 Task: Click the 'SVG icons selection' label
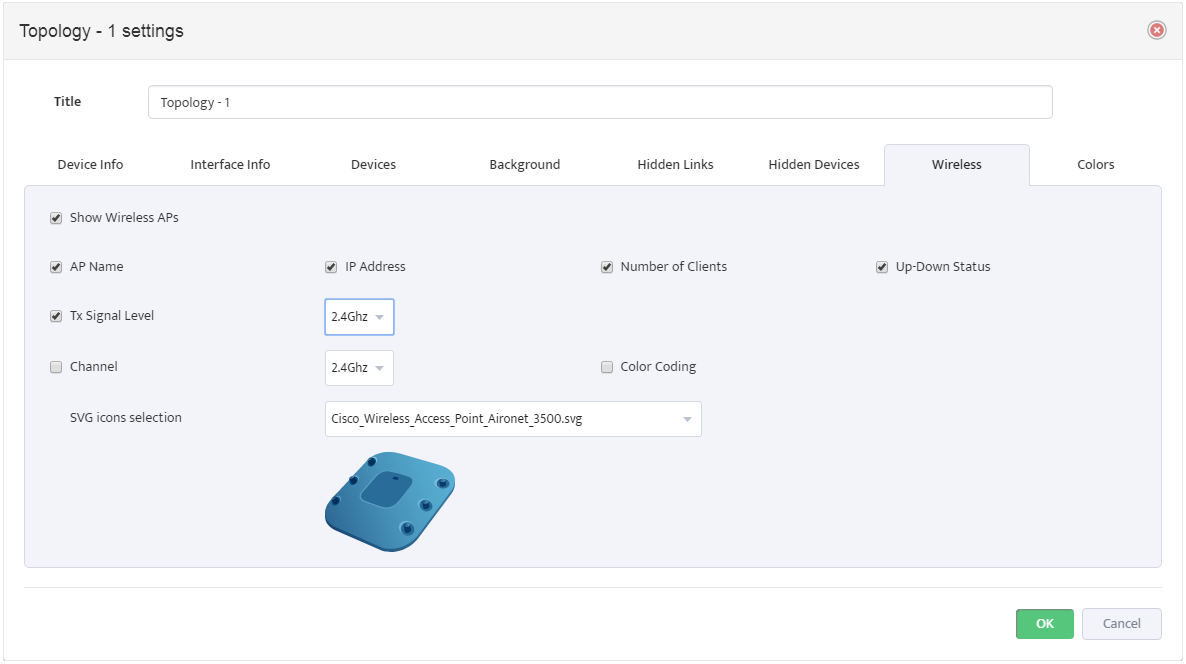(126, 417)
